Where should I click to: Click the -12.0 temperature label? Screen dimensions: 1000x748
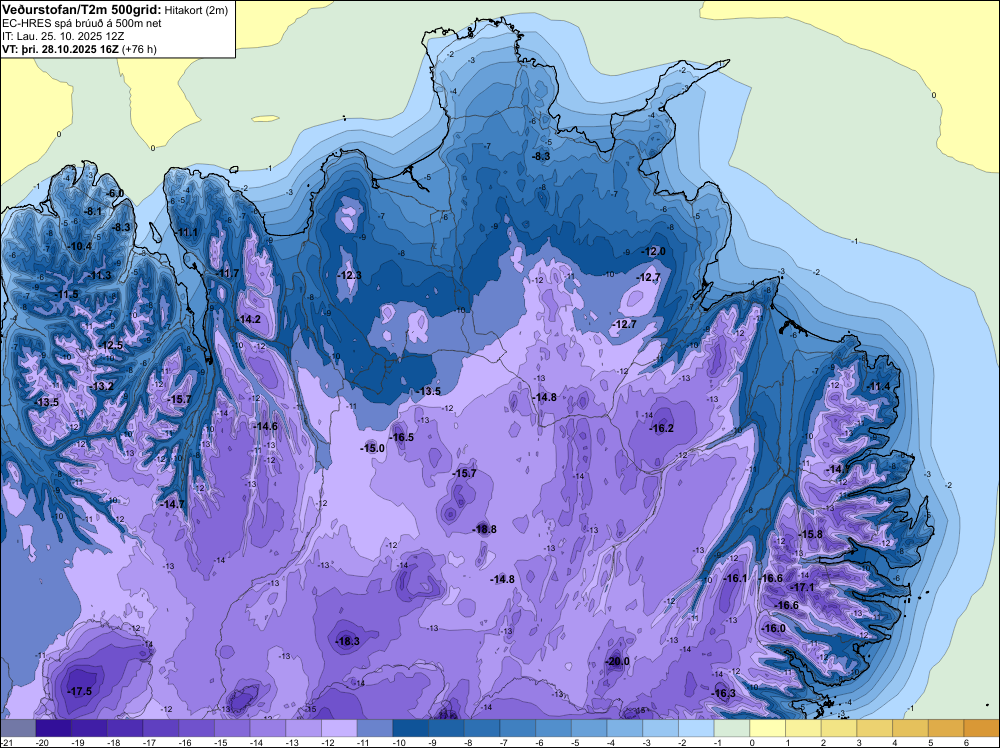point(653,252)
